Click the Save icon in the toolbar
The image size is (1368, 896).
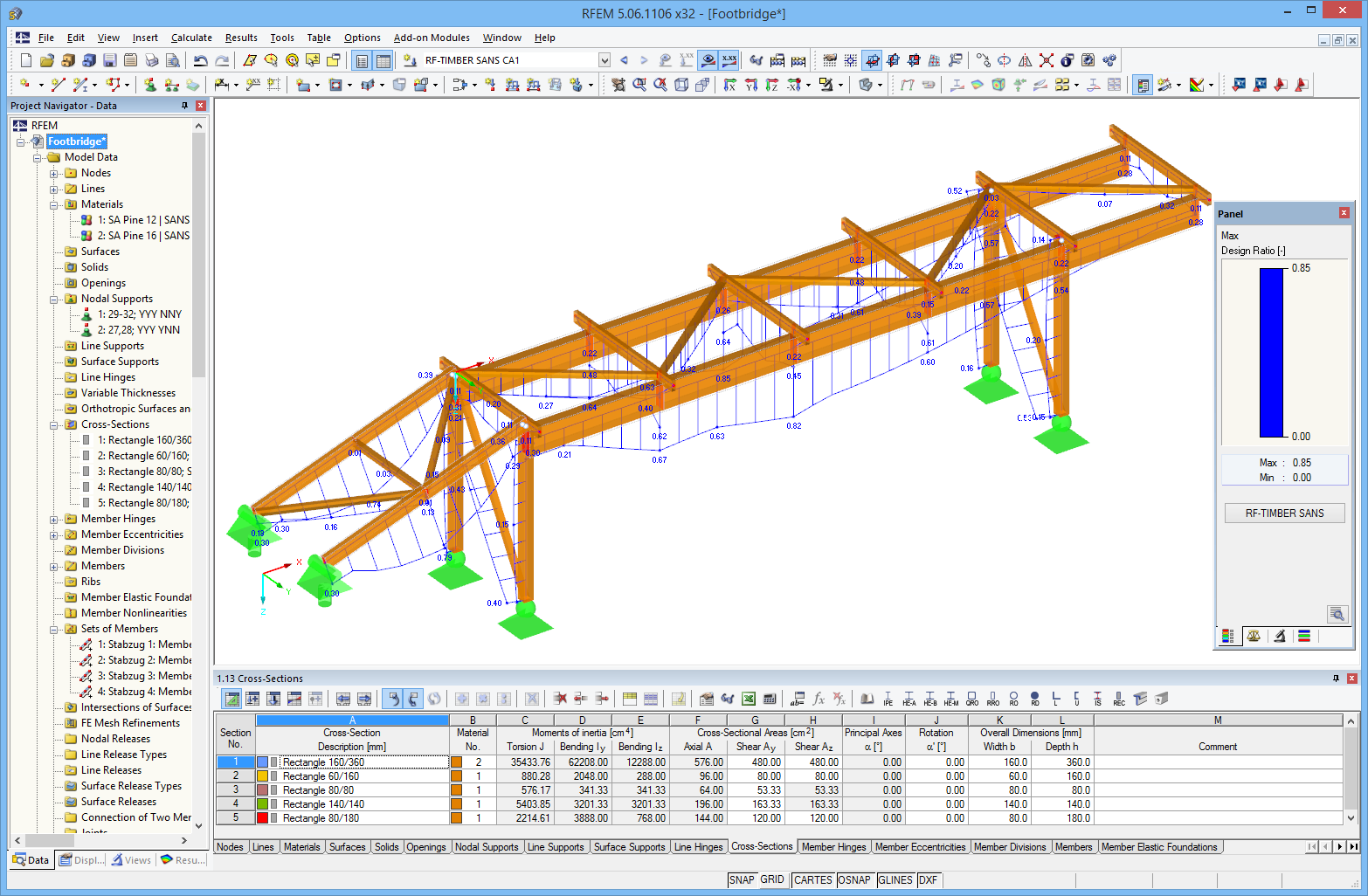(x=109, y=59)
